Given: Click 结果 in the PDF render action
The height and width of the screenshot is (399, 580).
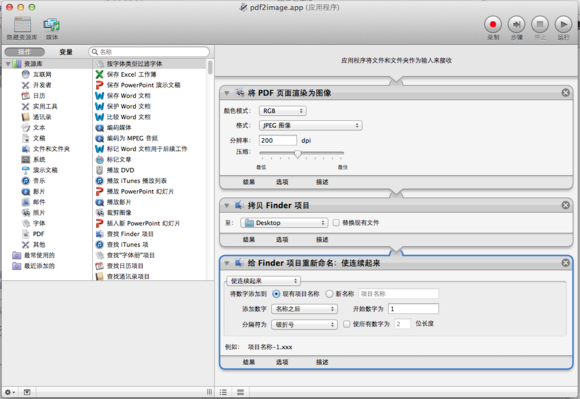Looking at the screenshot, I should click(249, 182).
